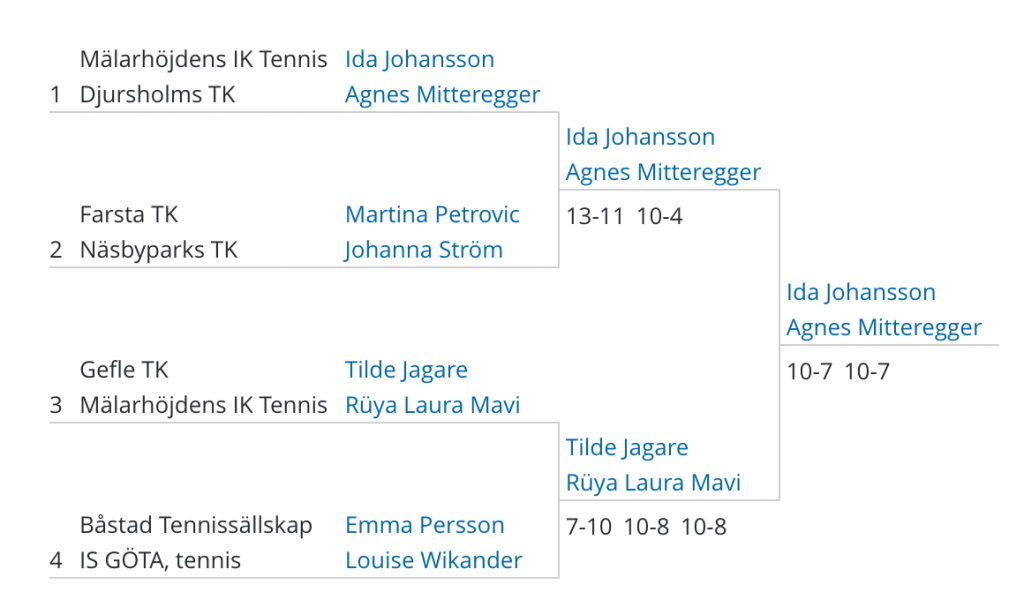
Task: Select Agnes Mitteregger in the semifinal column
Action: [x=663, y=172]
